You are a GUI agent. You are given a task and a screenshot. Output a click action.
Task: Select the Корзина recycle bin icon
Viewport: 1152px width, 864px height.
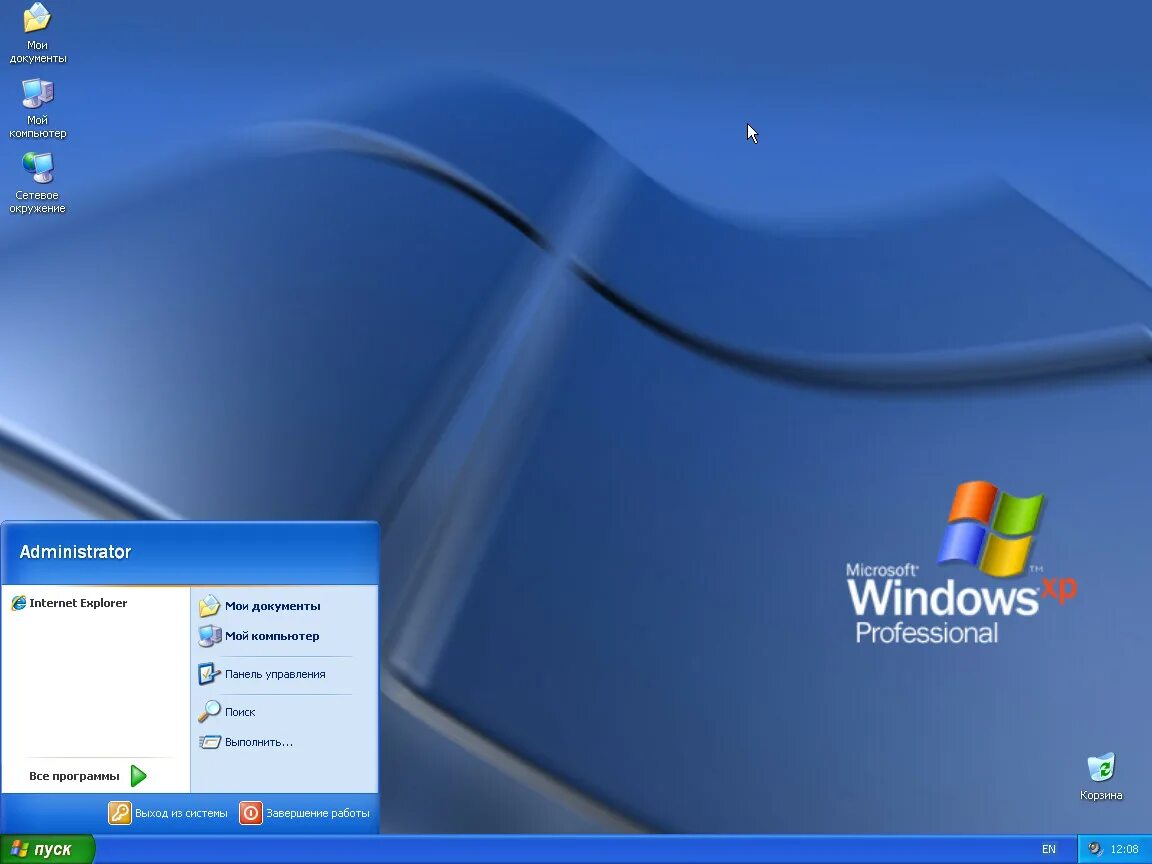[x=1101, y=777]
